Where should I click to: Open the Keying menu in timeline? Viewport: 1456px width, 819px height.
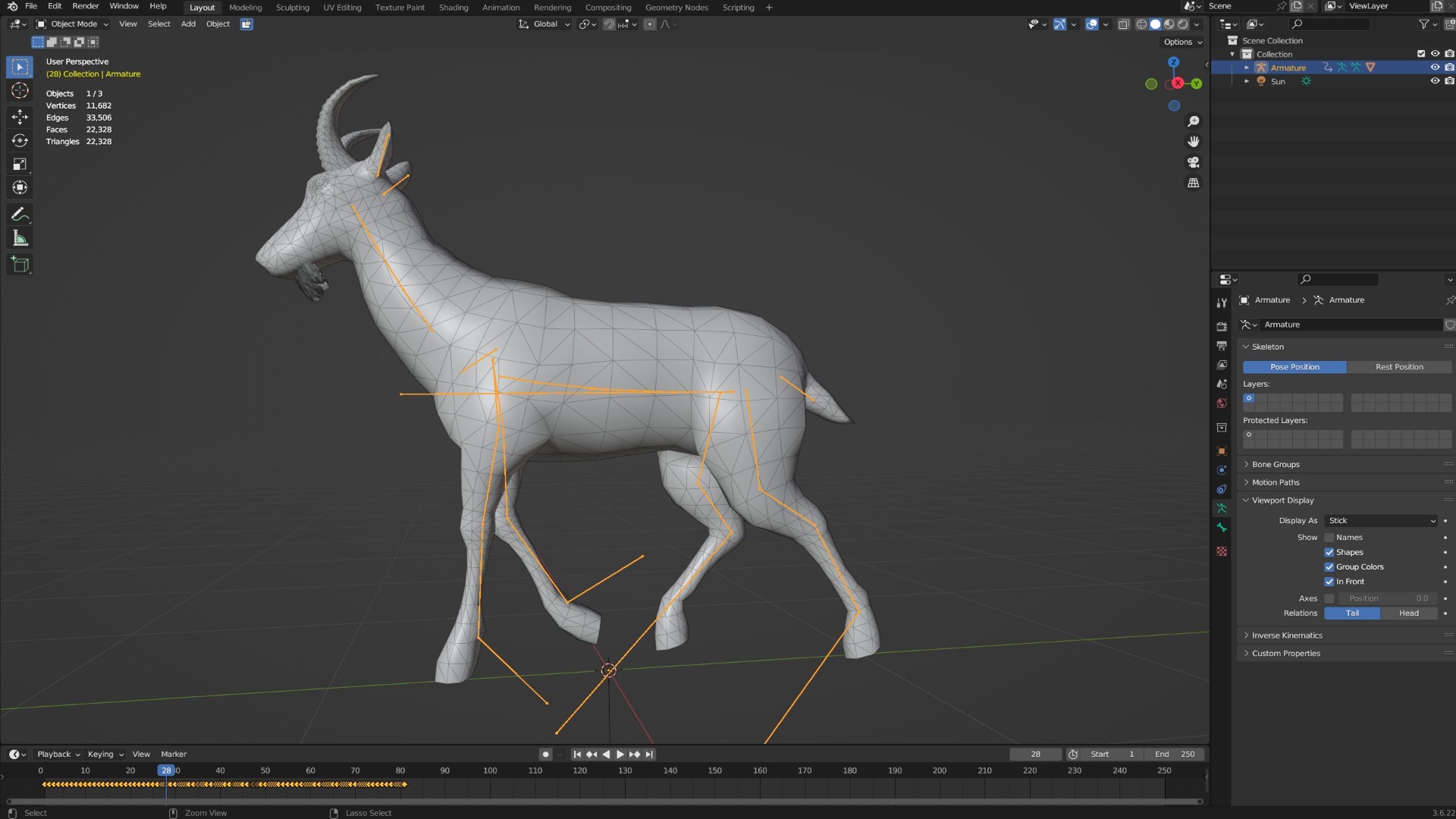[105, 755]
